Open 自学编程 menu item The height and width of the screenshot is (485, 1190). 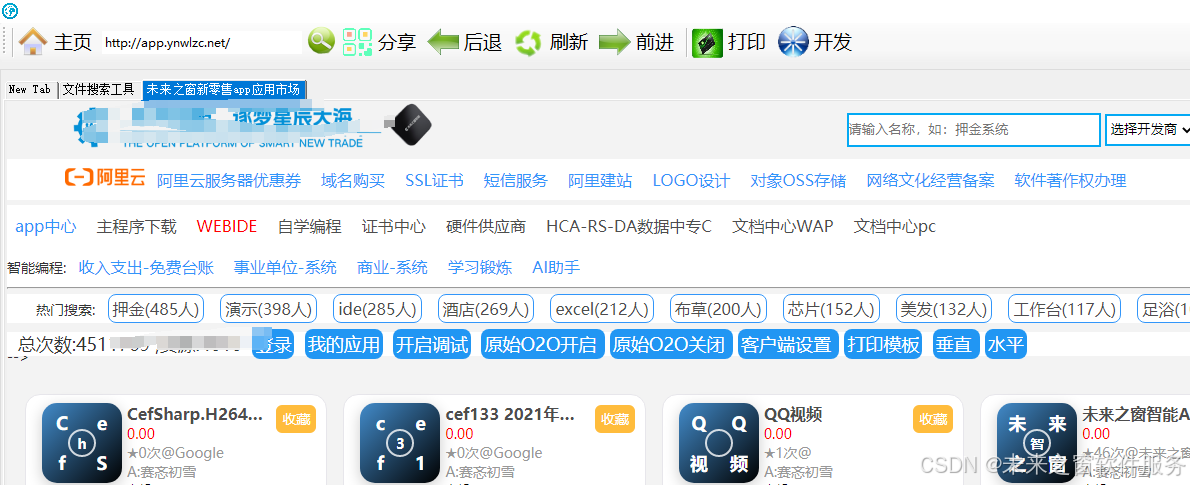[310, 226]
